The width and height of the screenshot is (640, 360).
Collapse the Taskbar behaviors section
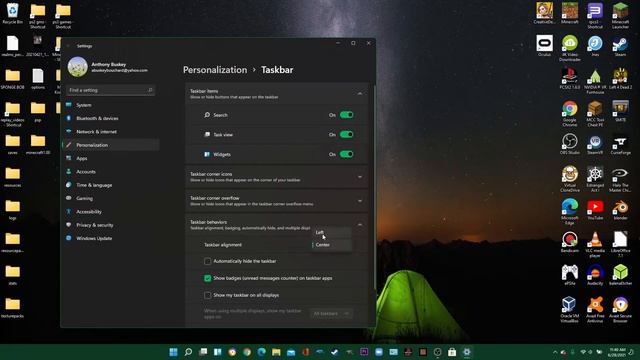click(360, 224)
